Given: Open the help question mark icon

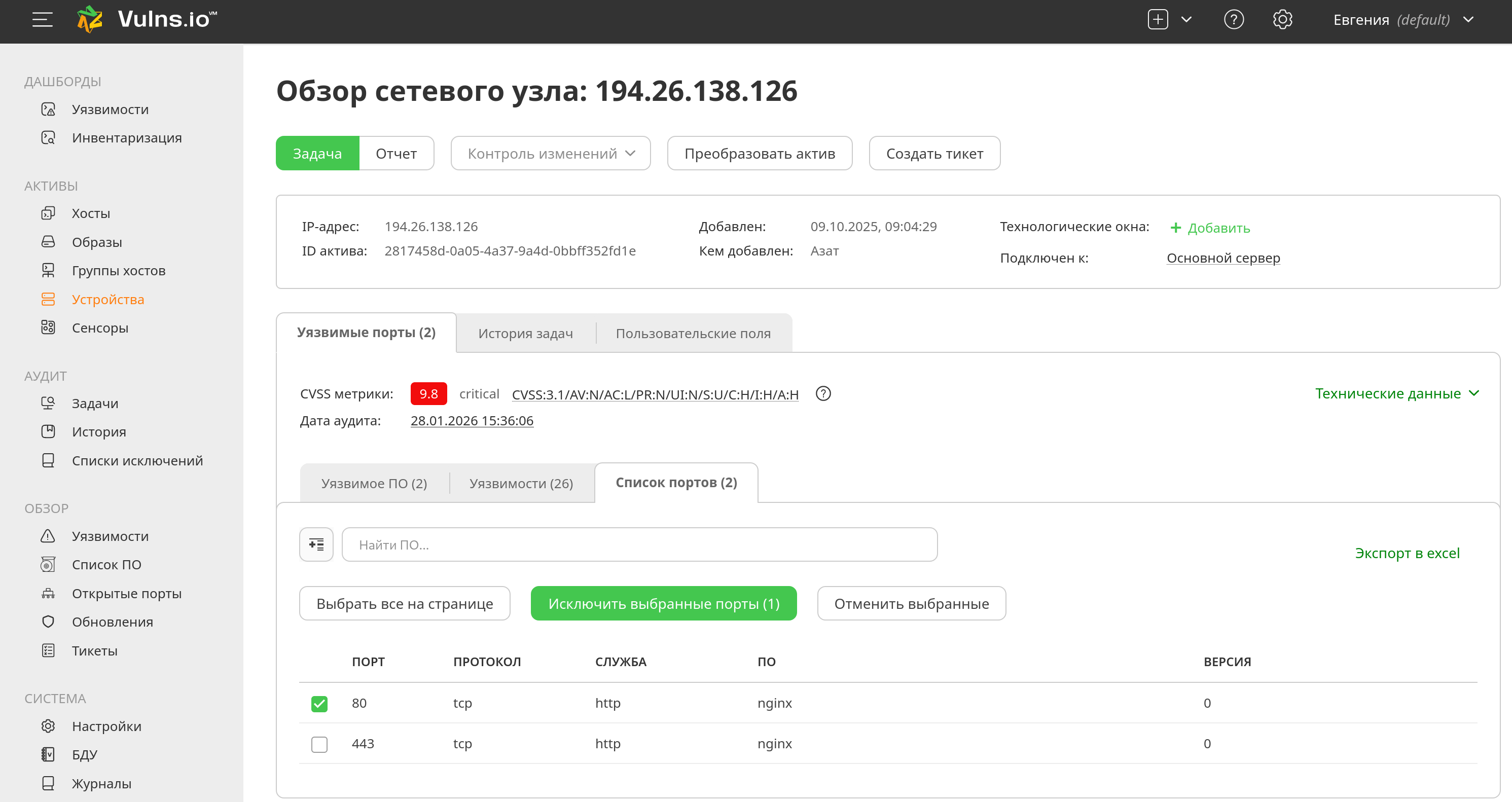Looking at the screenshot, I should pos(1233,20).
